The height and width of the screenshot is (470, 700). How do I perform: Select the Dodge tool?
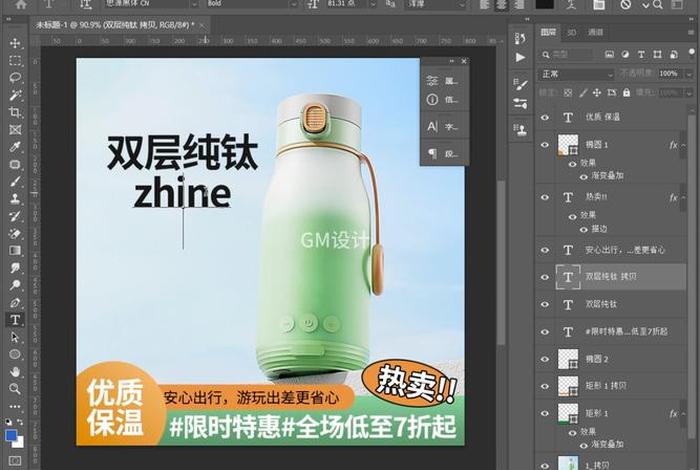[x=15, y=285]
